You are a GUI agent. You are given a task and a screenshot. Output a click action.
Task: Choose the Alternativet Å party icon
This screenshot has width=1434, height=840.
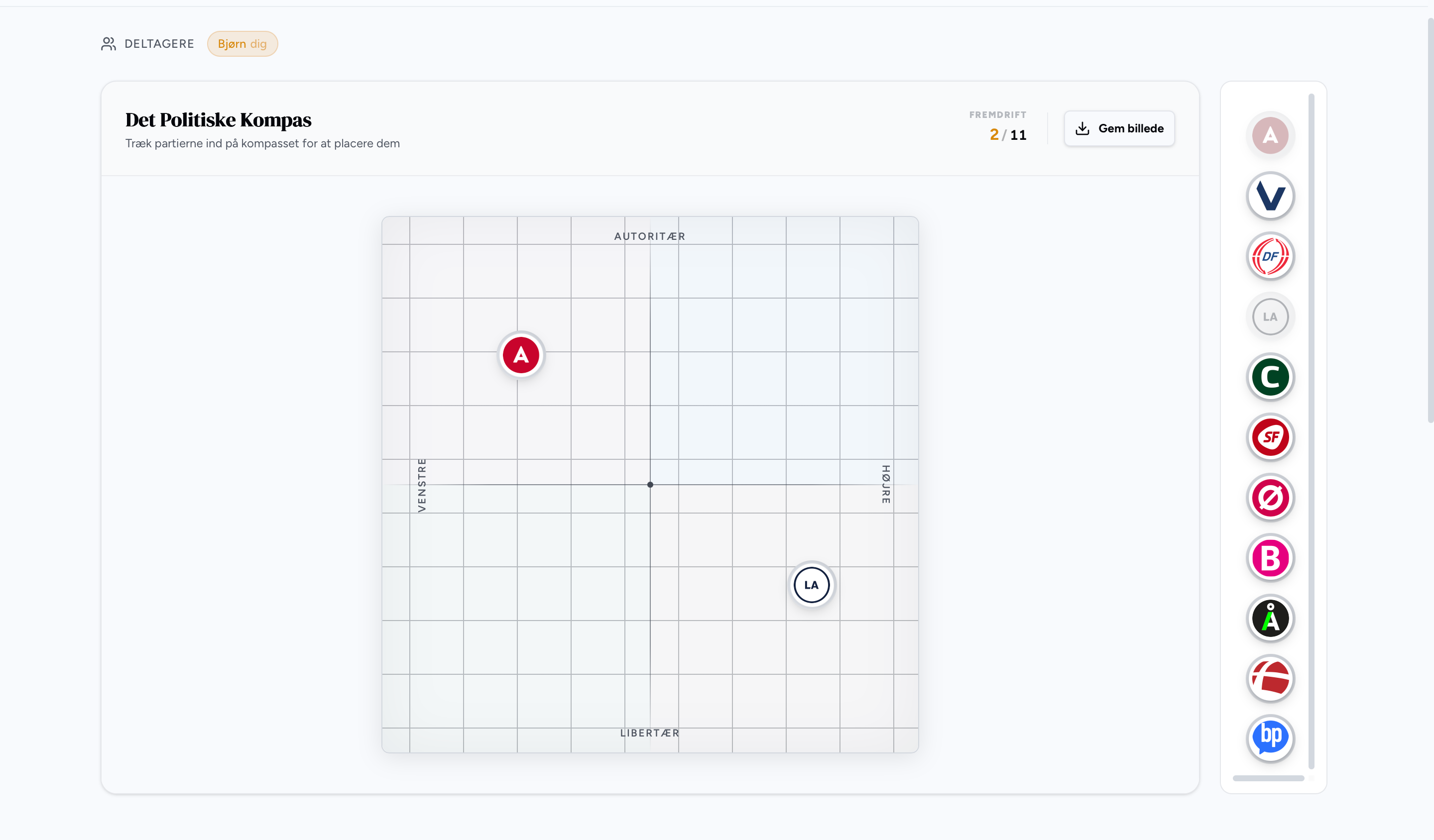(x=1271, y=619)
